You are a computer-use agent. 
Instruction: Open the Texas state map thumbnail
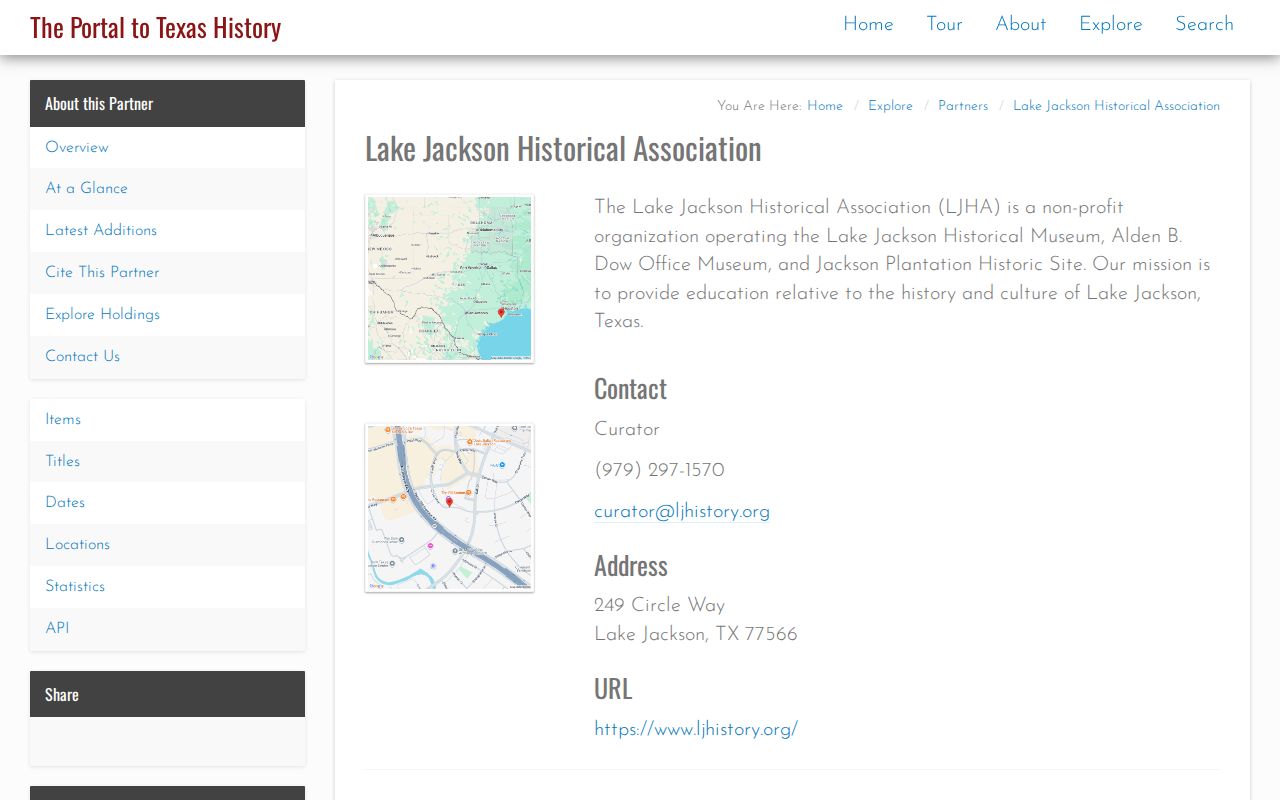click(449, 279)
